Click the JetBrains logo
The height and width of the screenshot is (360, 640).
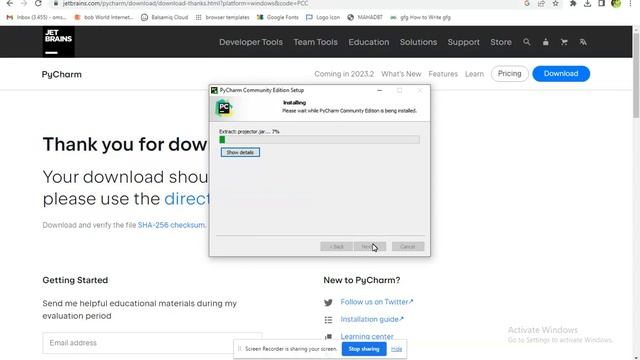click(x=58, y=42)
